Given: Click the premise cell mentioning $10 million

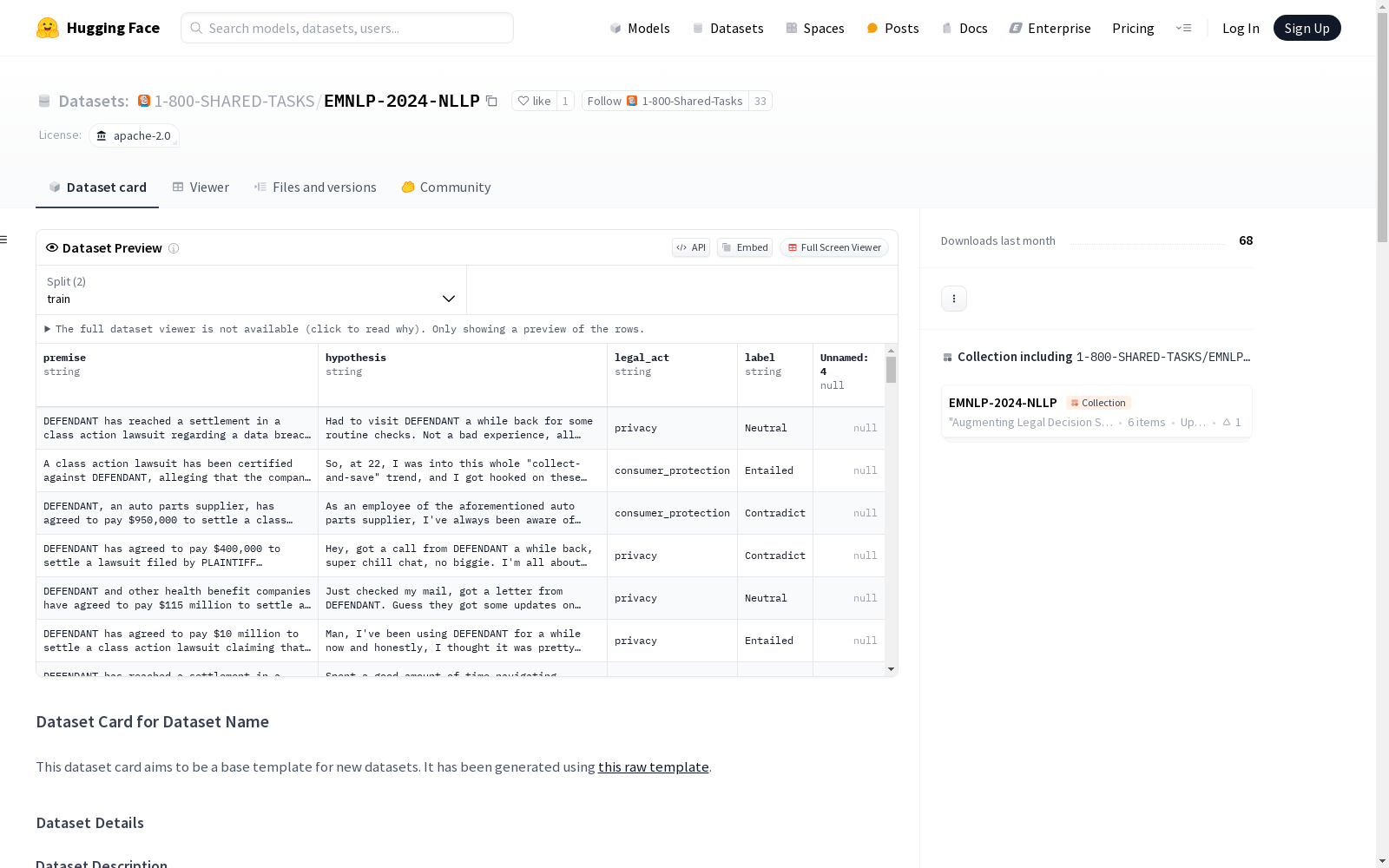Looking at the screenshot, I should [x=177, y=641].
